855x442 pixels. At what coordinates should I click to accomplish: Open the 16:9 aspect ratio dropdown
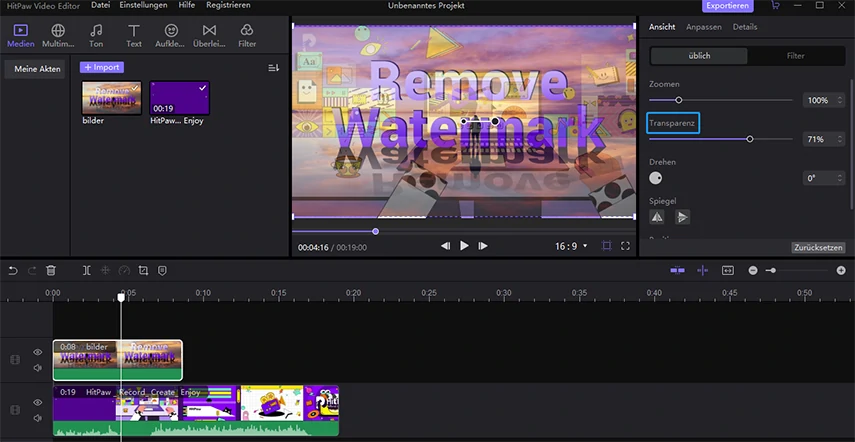click(571, 246)
